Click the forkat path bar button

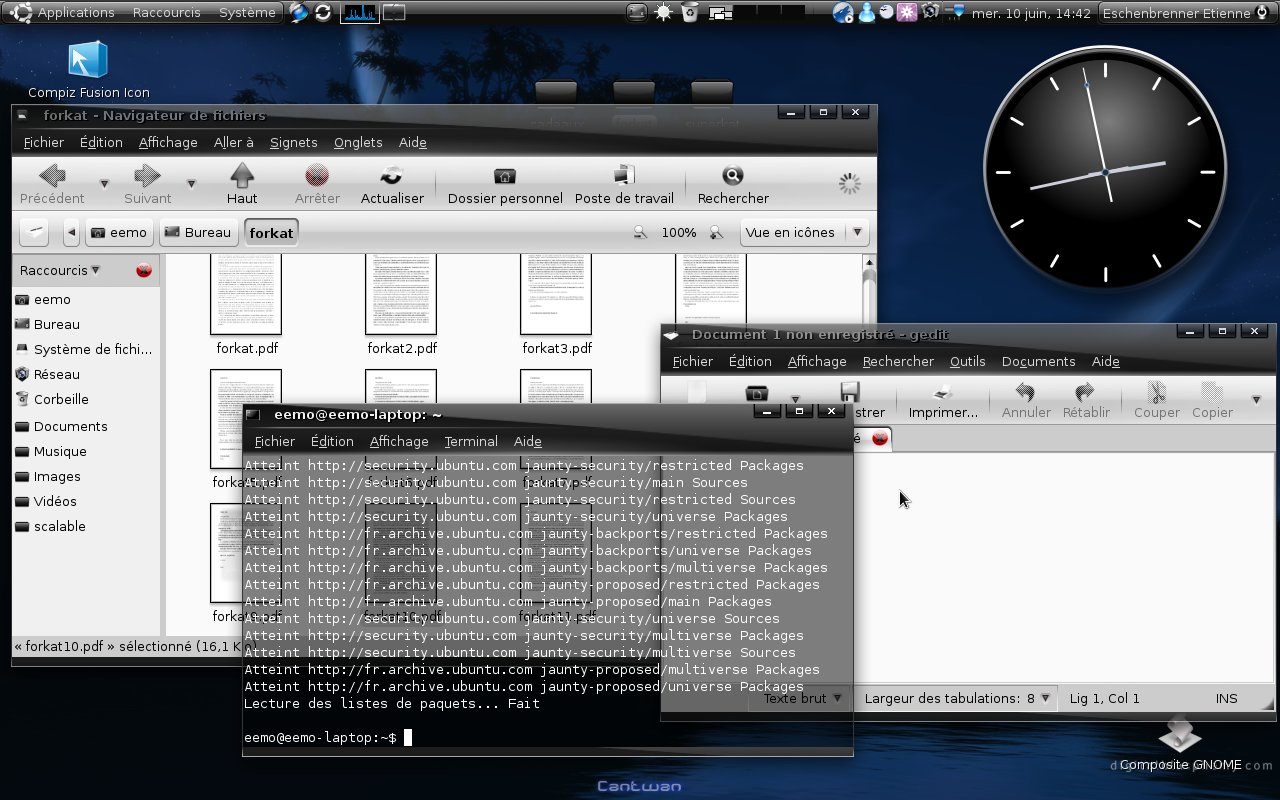[x=271, y=232]
